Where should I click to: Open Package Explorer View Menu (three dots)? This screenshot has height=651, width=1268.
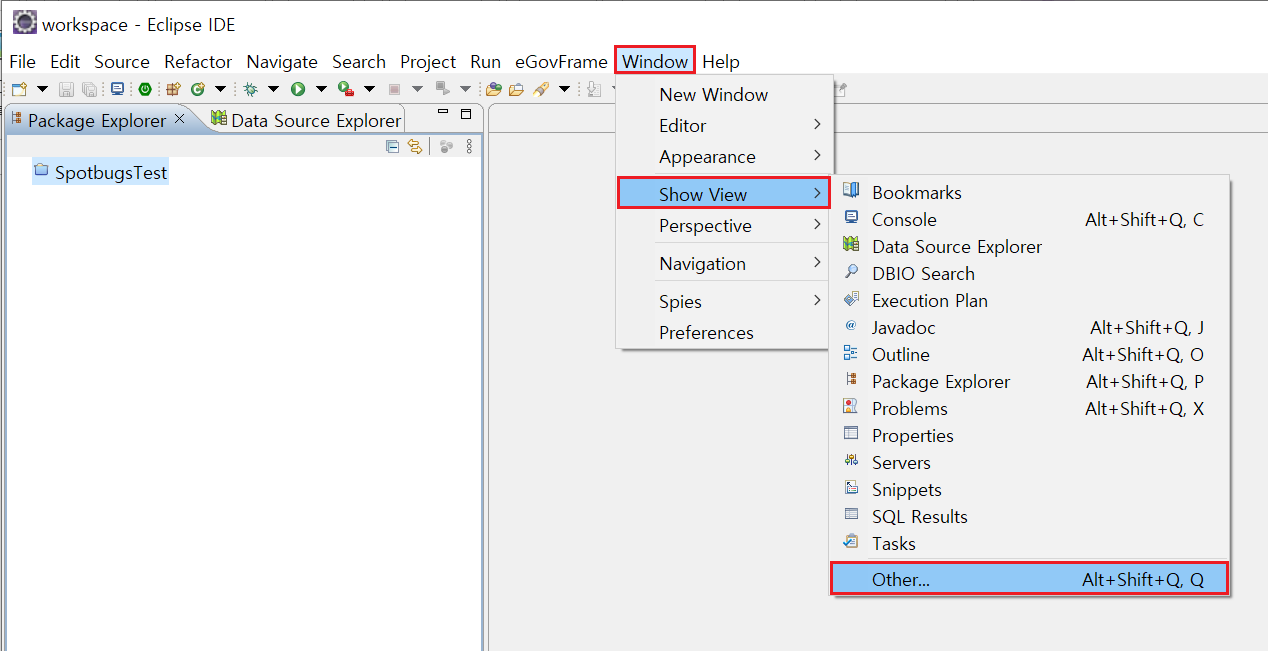click(469, 147)
